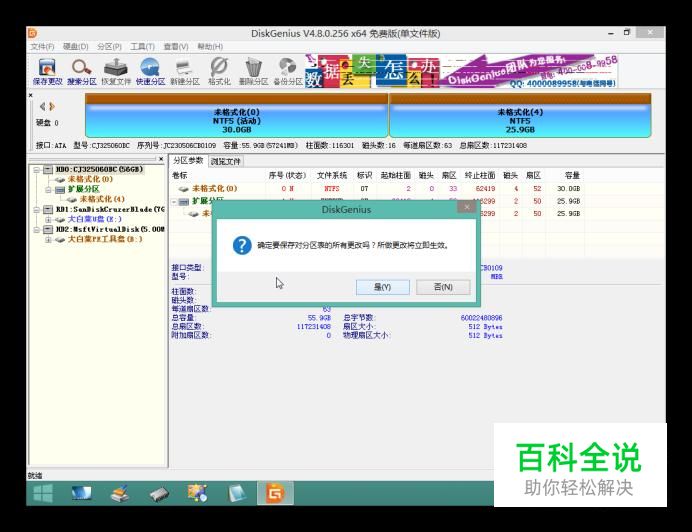Select the 未格式化(4) 25.9GB partition block
Screen dimensions: 692x532
[520, 116]
